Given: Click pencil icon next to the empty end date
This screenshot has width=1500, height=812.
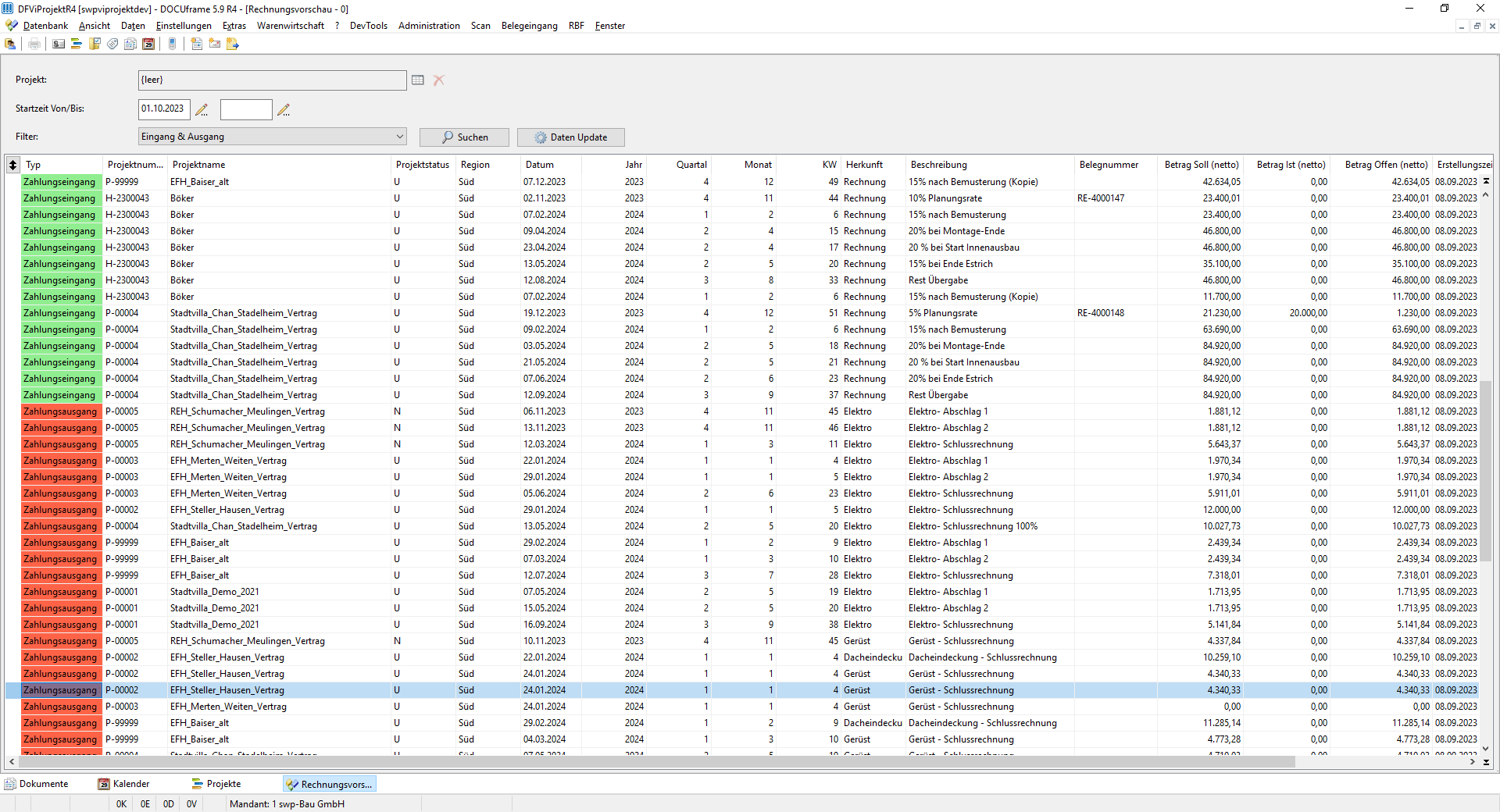Looking at the screenshot, I should pos(284,110).
